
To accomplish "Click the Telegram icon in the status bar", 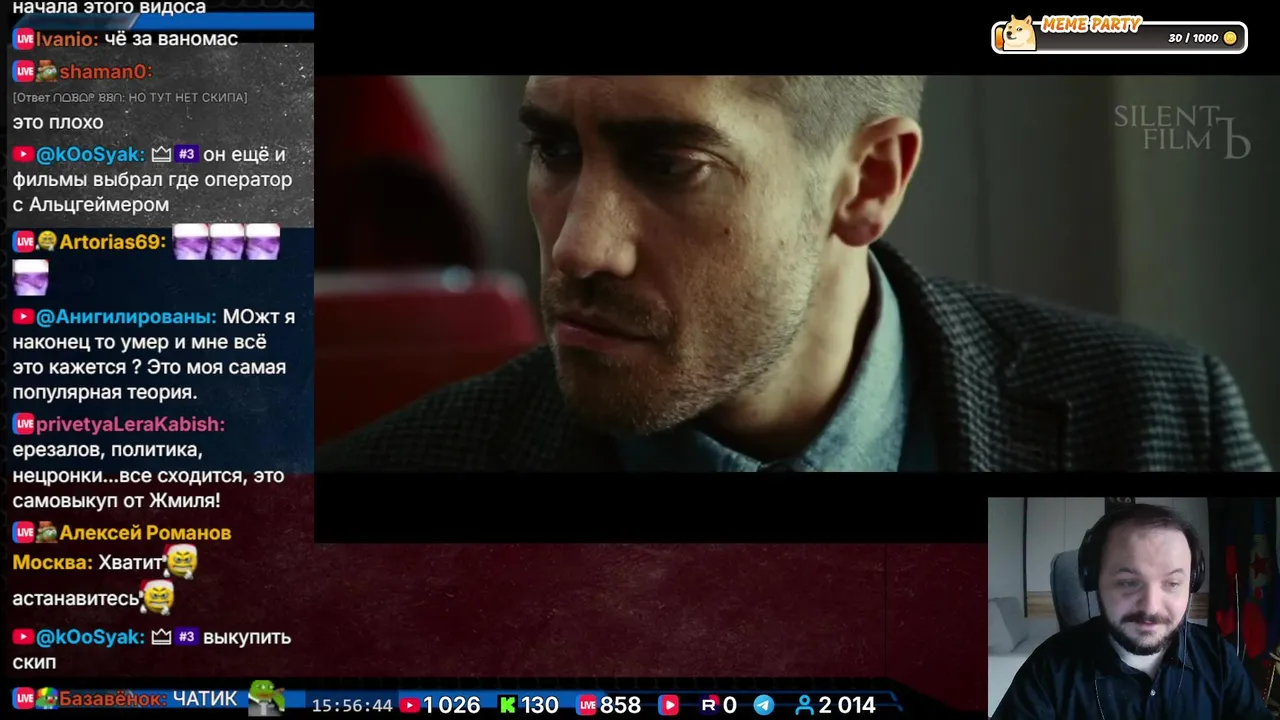I will pos(763,705).
